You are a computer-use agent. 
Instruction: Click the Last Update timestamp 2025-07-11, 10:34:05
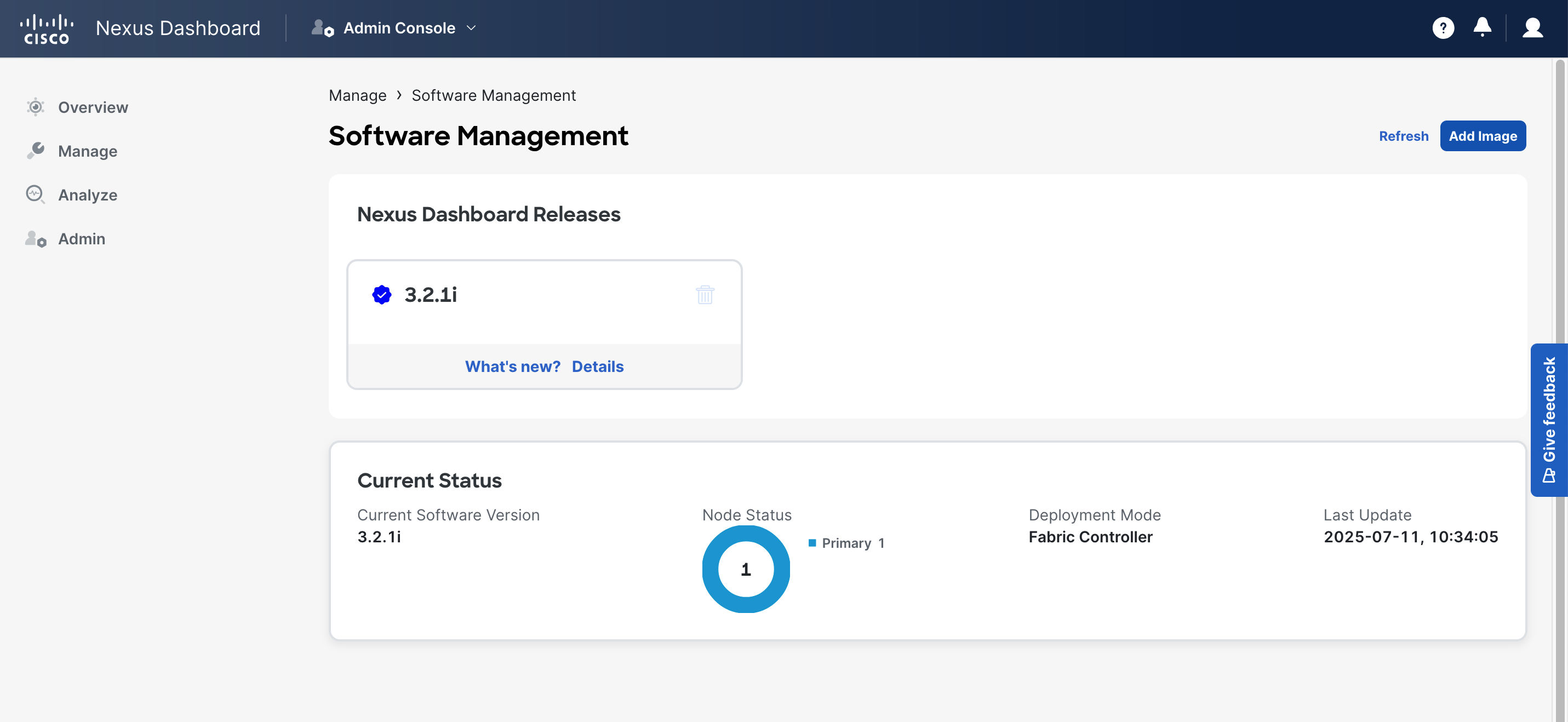click(1410, 537)
